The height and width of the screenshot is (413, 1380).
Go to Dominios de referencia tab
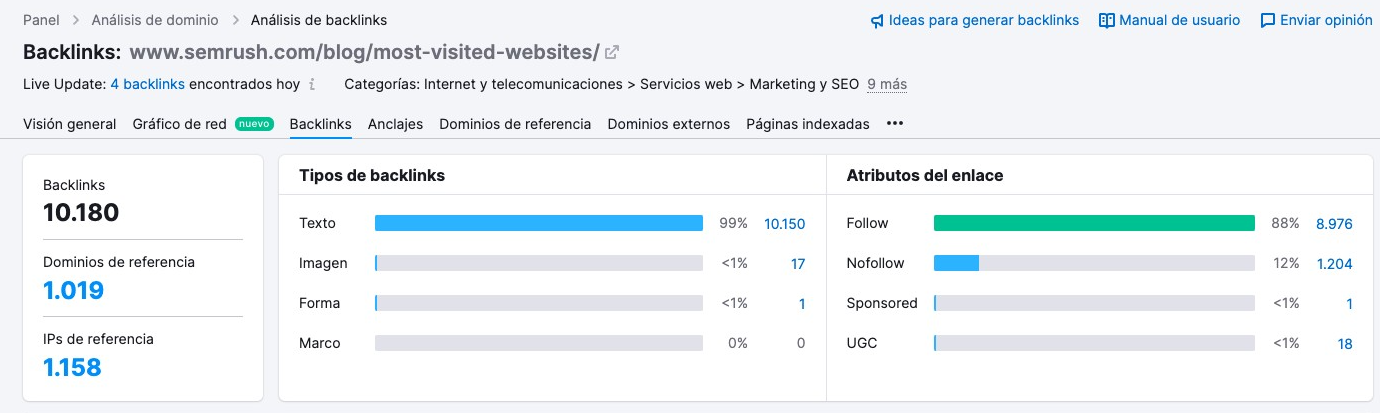click(515, 124)
